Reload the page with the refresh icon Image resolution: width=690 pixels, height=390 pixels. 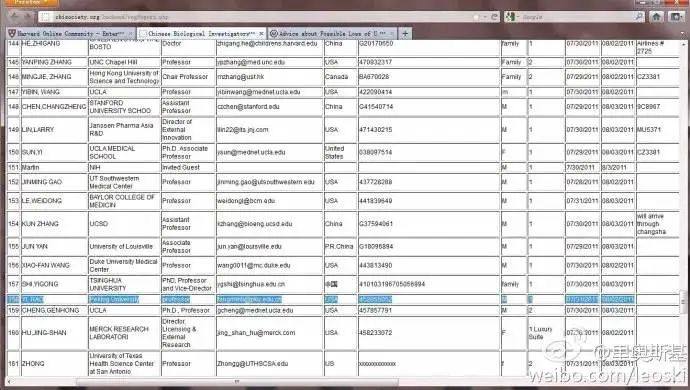[x=495, y=17]
